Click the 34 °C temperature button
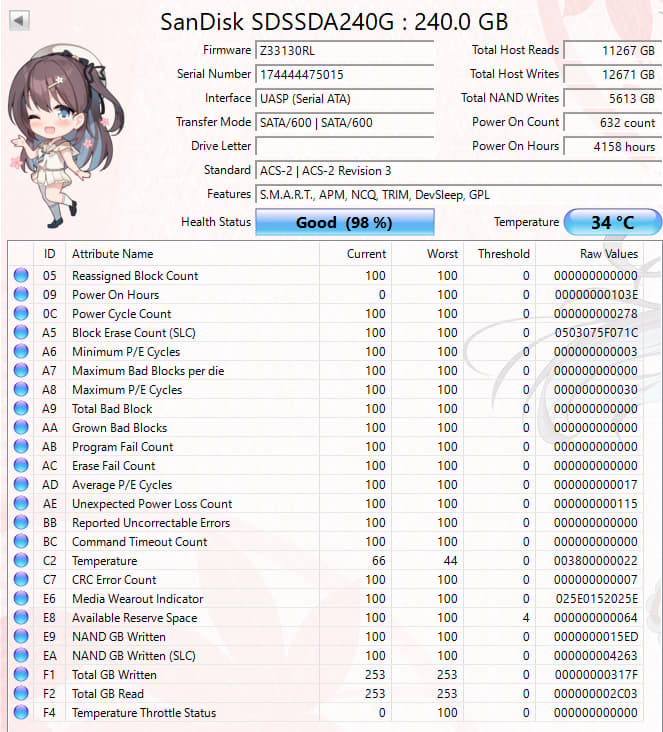This screenshot has height=732, width=663. 613,222
